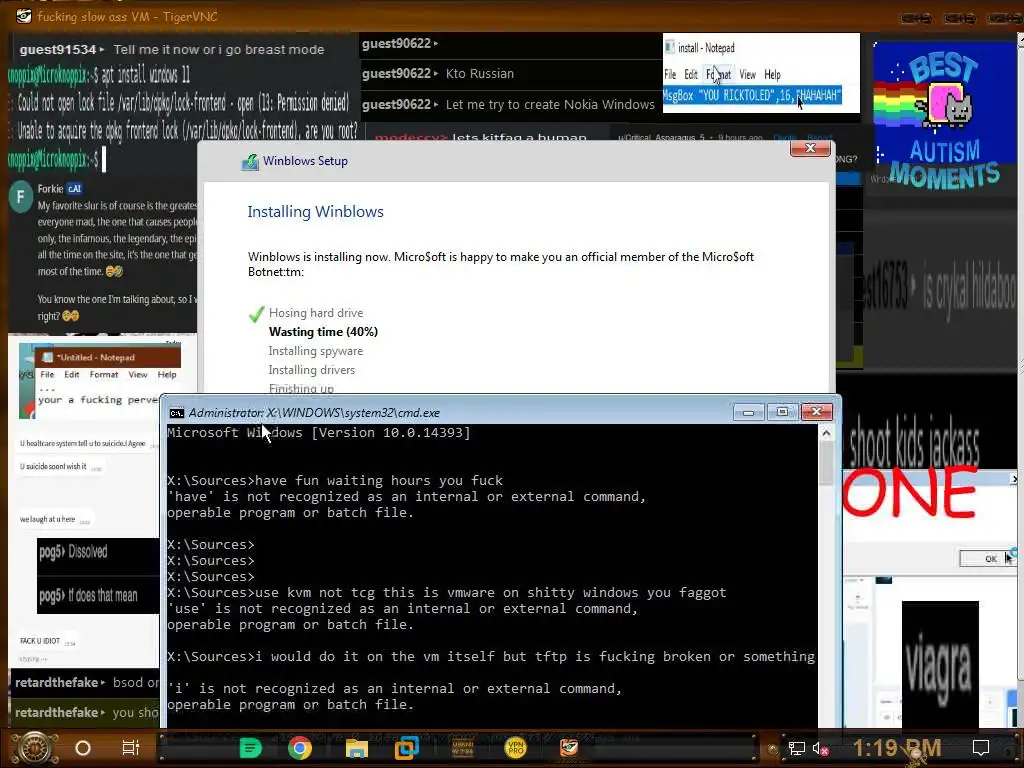Image resolution: width=1024 pixels, height=768 pixels.
Task: Click the highlighted MsgBox line in Notepad
Action: click(x=752, y=95)
